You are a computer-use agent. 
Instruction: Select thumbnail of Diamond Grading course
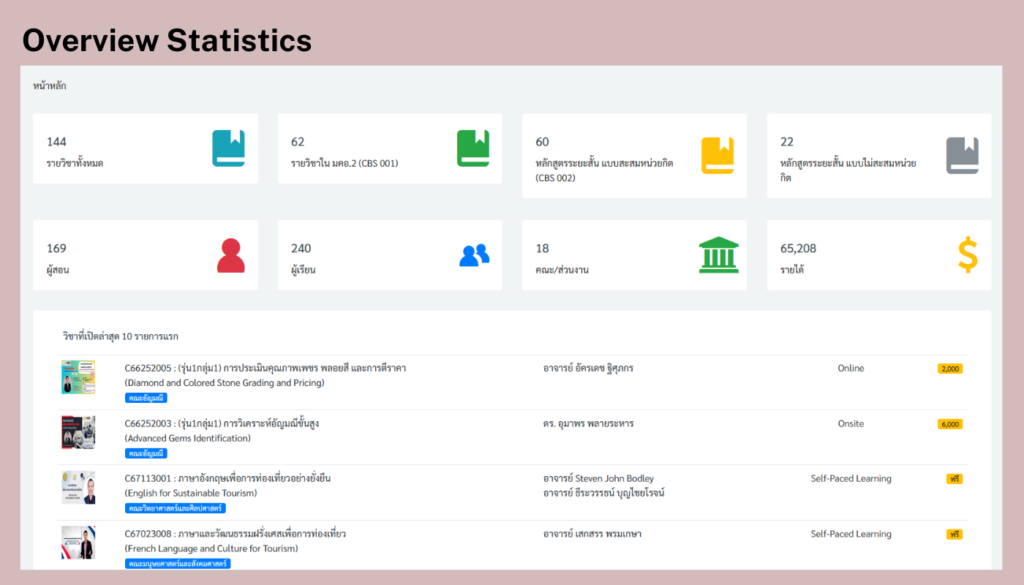78,377
